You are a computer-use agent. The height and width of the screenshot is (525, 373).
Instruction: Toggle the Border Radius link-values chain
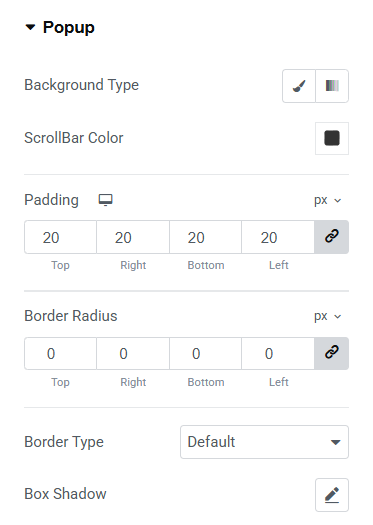[331, 353]
